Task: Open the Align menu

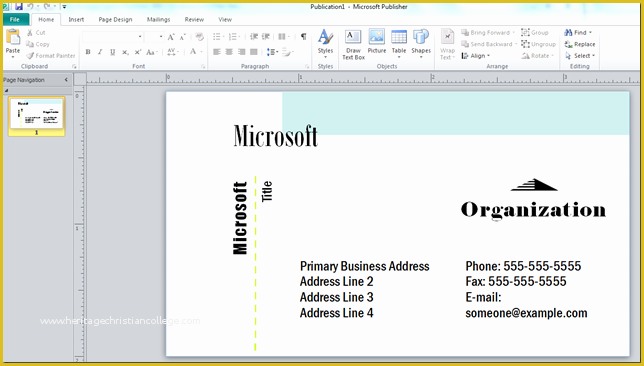Action: click(x=476, y=55)
